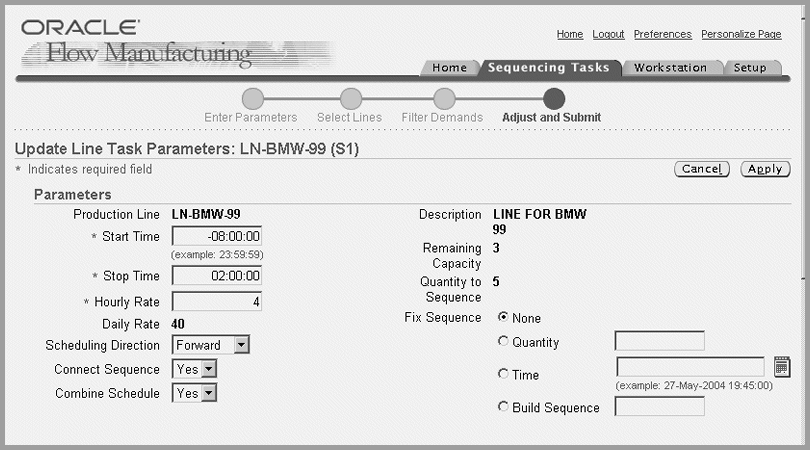Screen dimensions: 810x450
Task: Go to the Workstation tab
Action: 670,68
